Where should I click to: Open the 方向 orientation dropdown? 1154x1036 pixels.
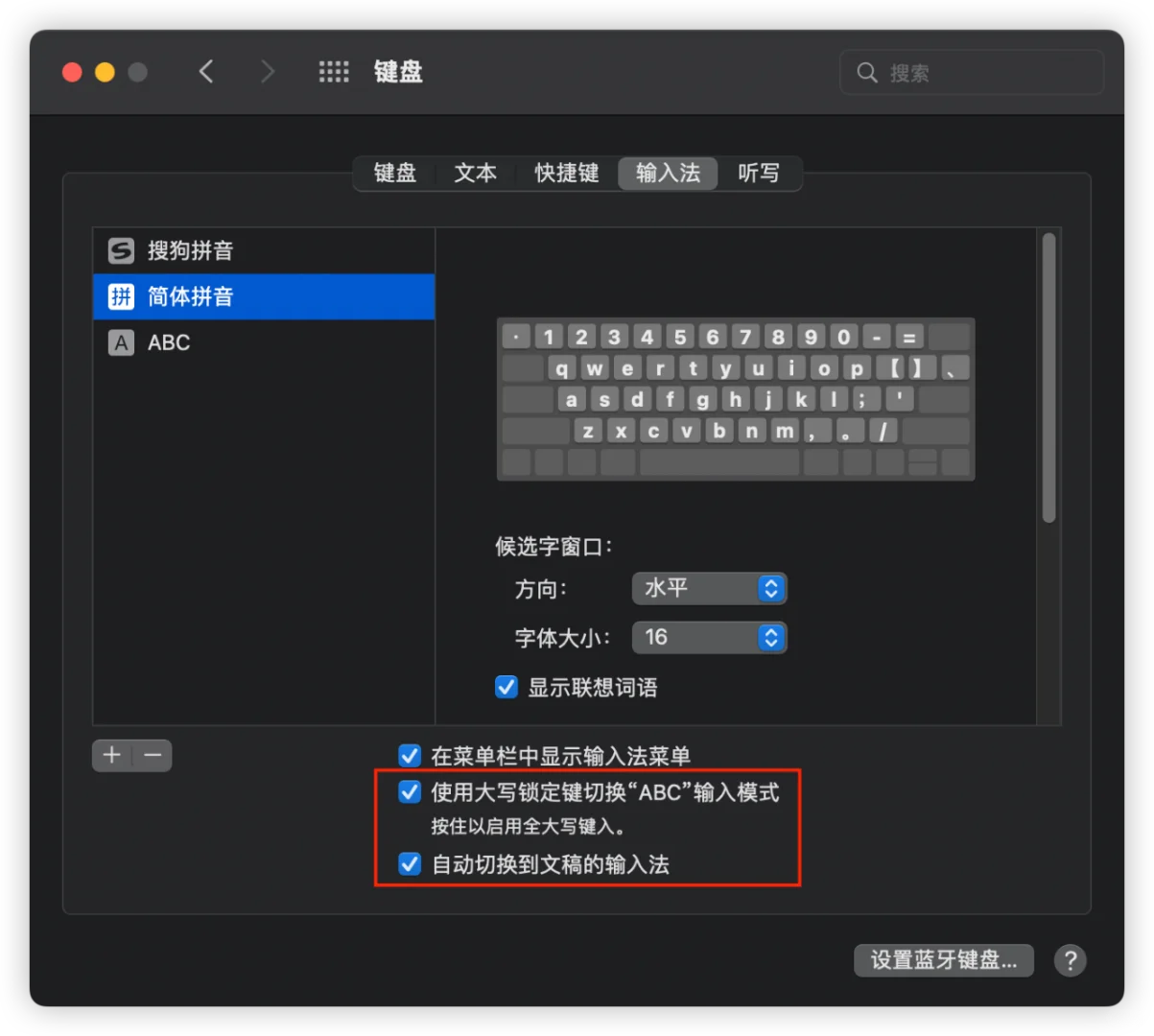(x=710, y=589)
